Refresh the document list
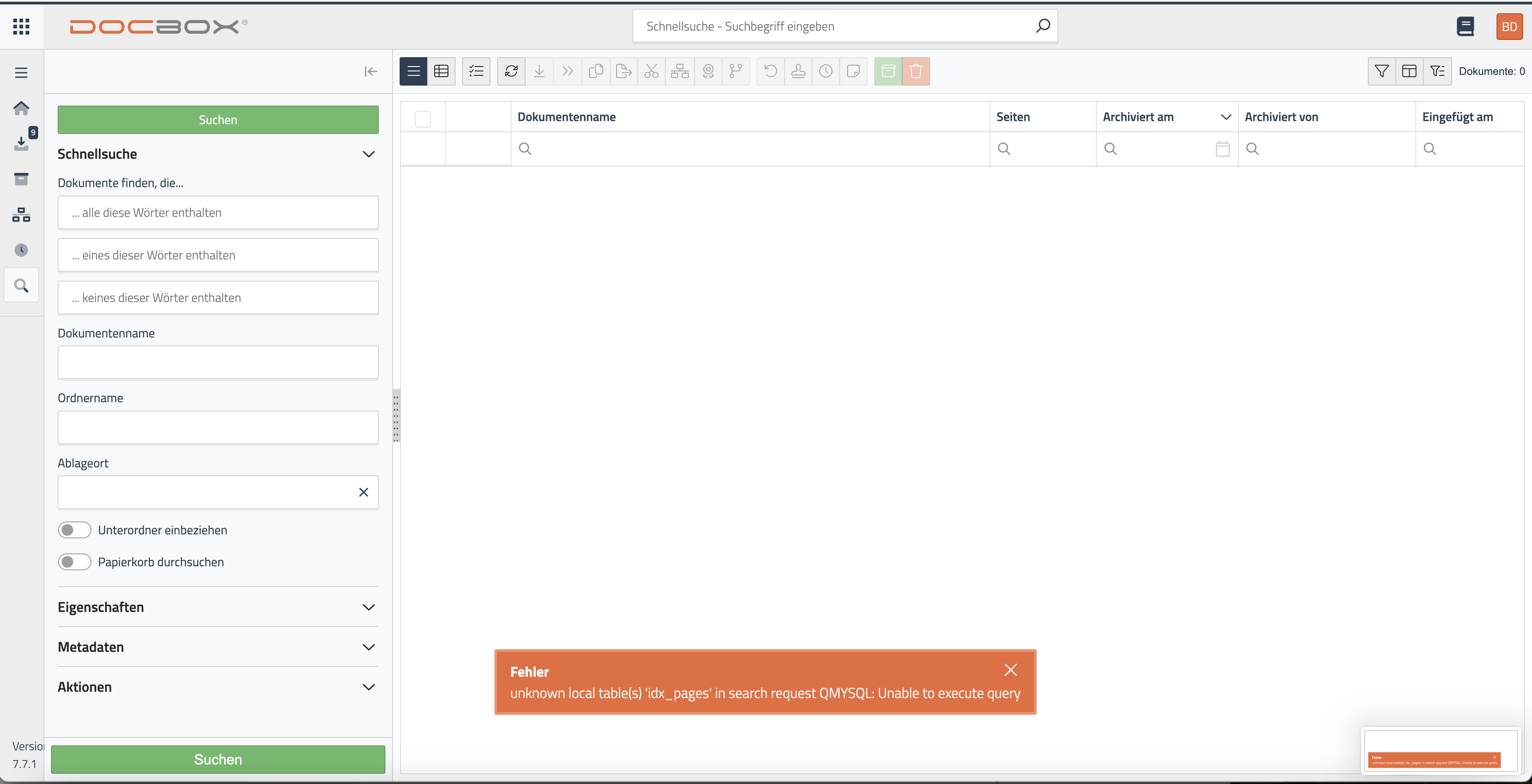Viewport: 1532px width, 784px height. 511,71
